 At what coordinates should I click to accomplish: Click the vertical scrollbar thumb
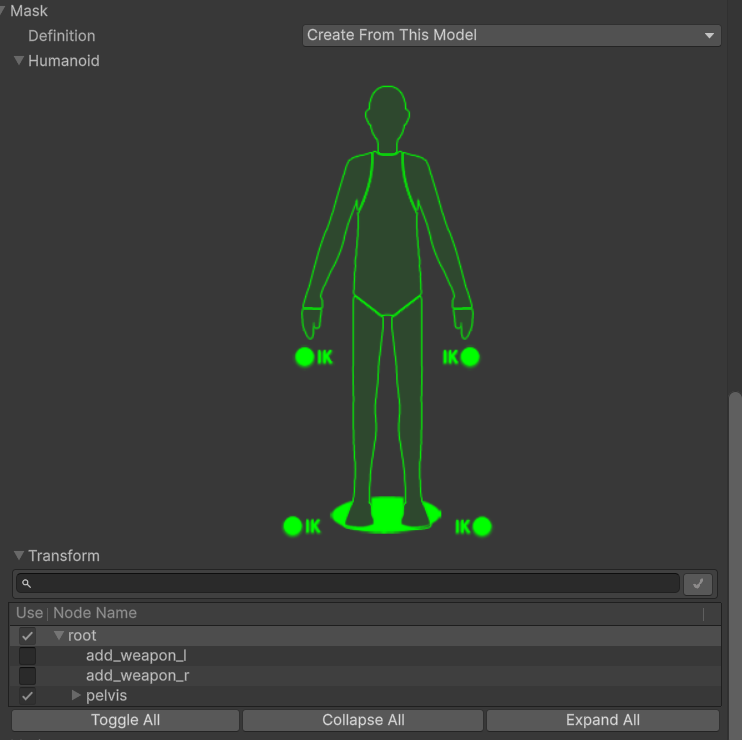pos(735,560)
